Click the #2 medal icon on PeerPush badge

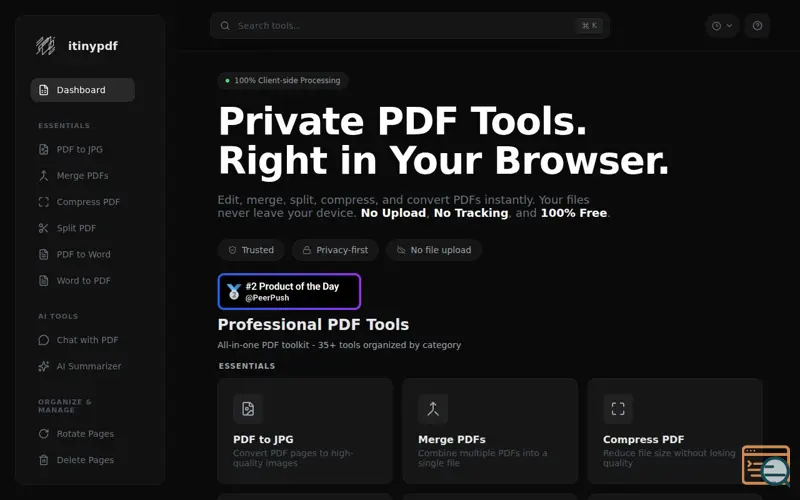[x=234, y=292]
